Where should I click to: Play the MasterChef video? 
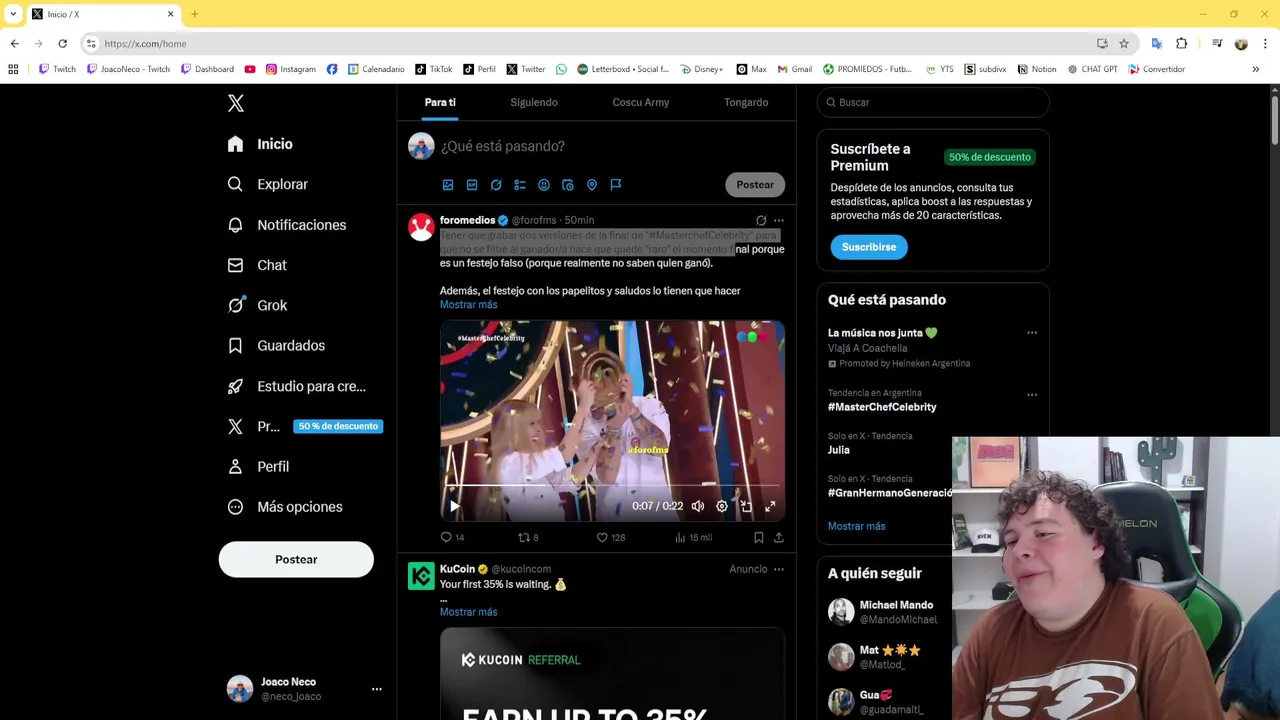[x=454, y=506]
